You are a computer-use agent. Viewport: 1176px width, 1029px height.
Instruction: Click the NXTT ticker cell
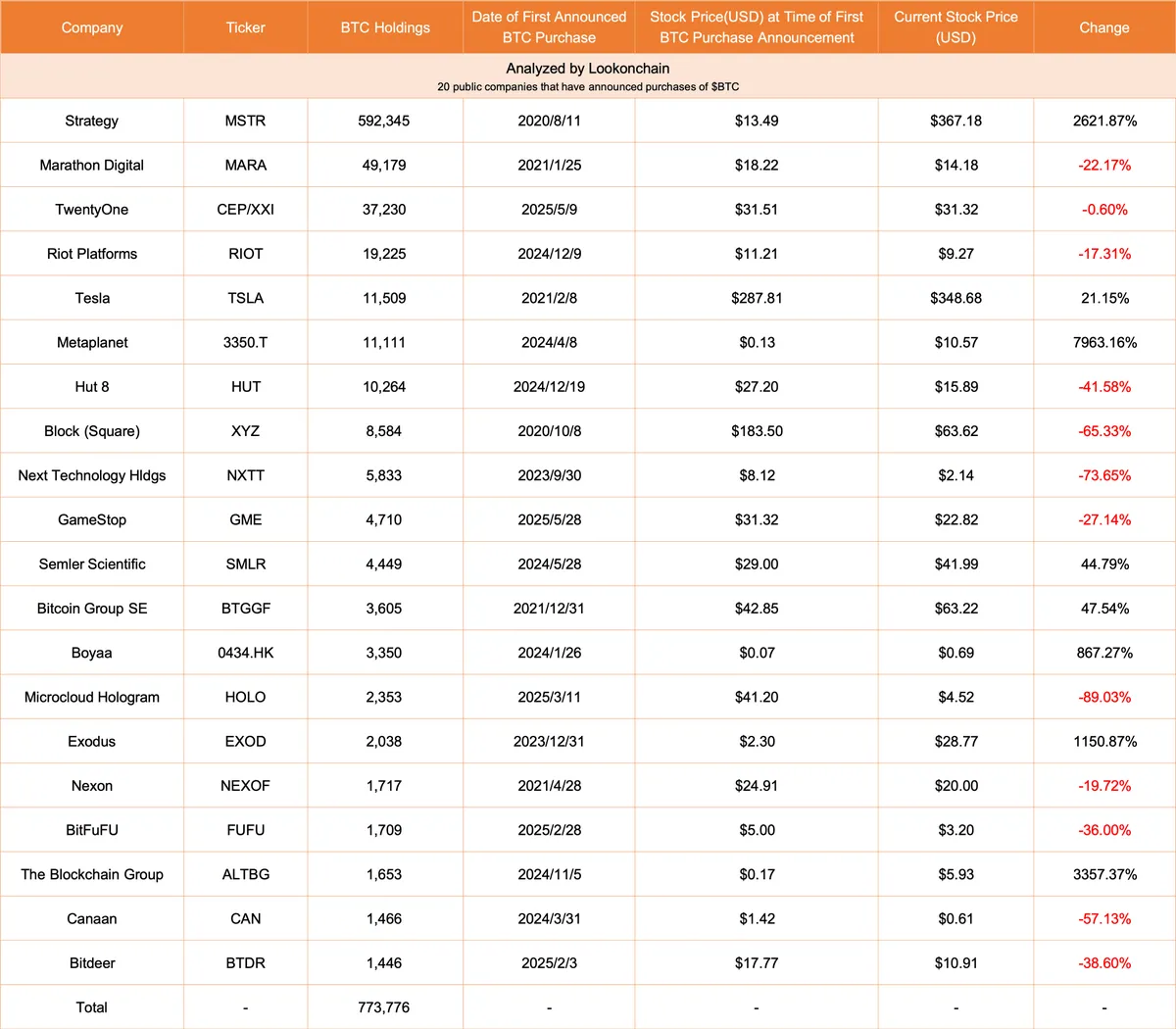pos(245,475)
